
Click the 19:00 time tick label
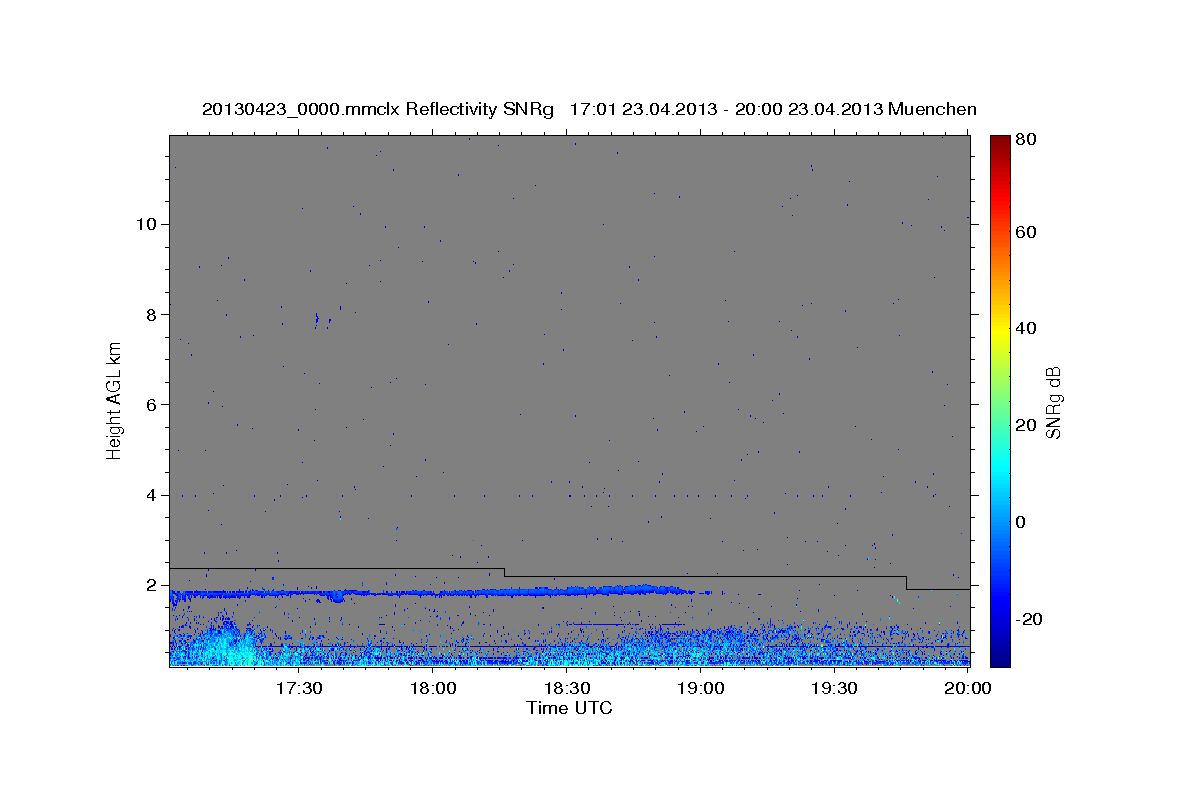pyautogui.click(x=701, y=689)
